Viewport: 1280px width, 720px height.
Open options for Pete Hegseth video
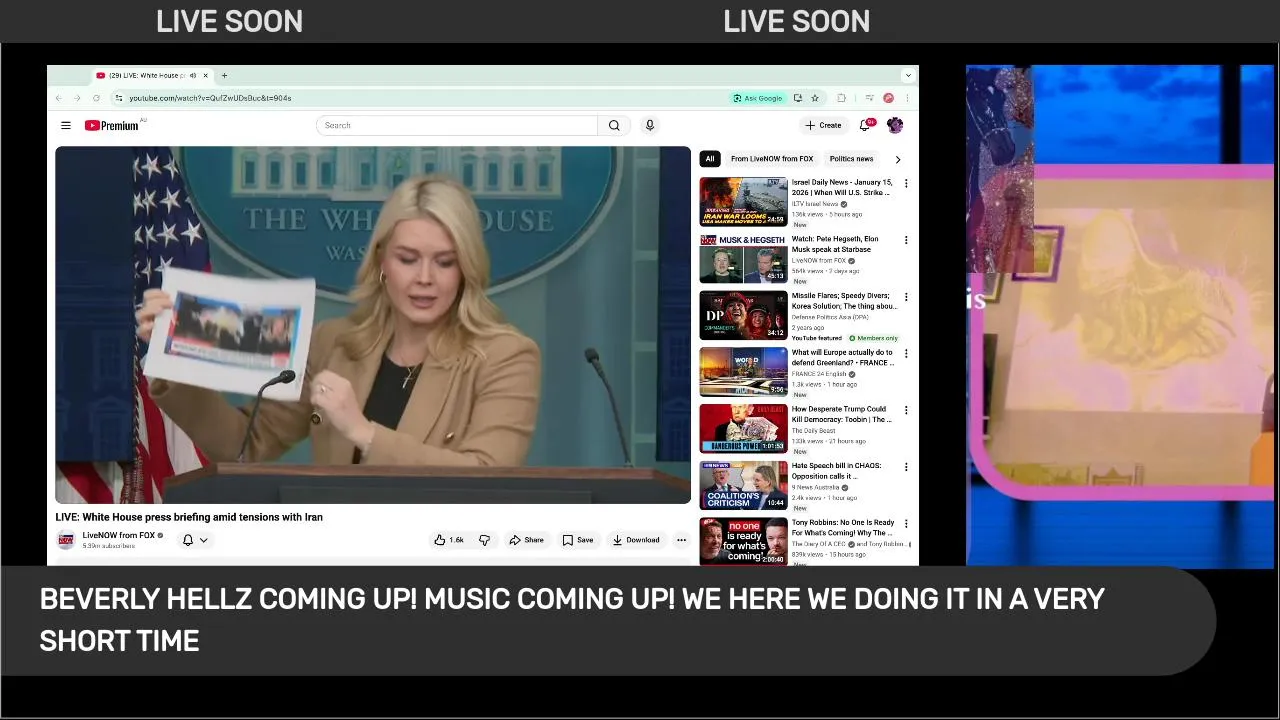(906, 241)
